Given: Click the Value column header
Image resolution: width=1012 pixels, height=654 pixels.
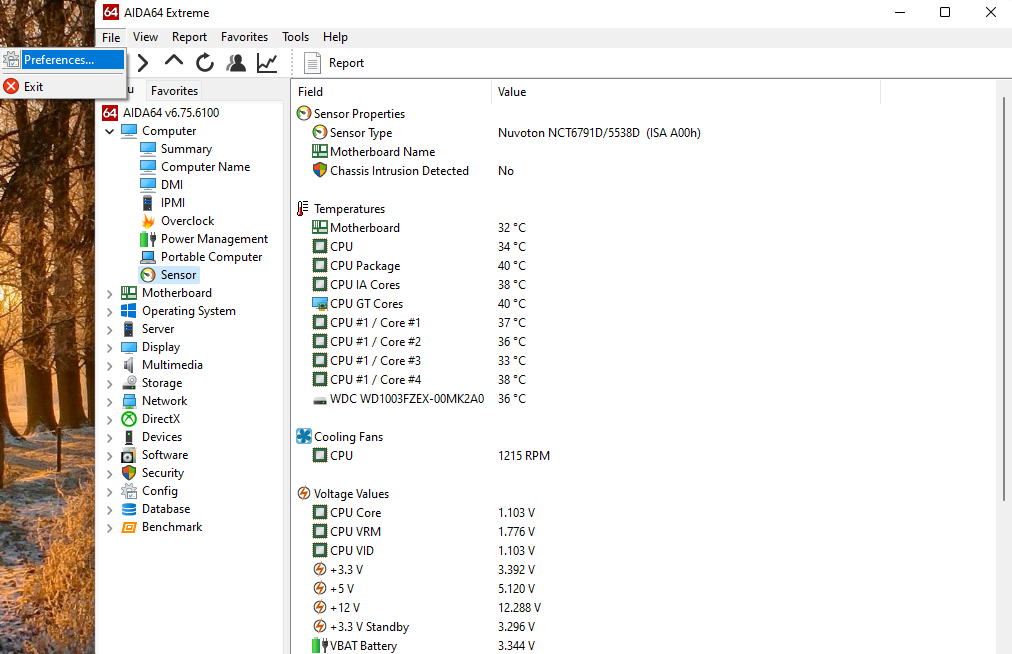Looking at the screenshot, I should click(686, 92).
